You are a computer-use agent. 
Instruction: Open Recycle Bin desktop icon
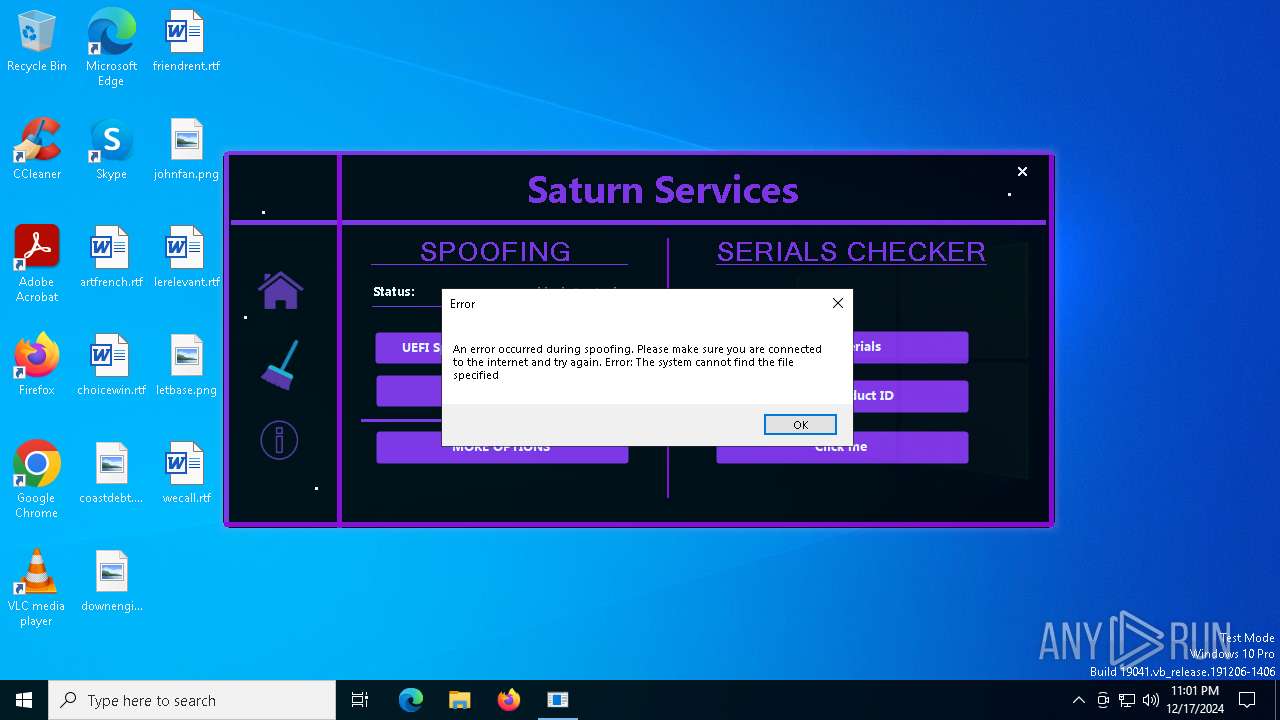[x=37, y=42]
